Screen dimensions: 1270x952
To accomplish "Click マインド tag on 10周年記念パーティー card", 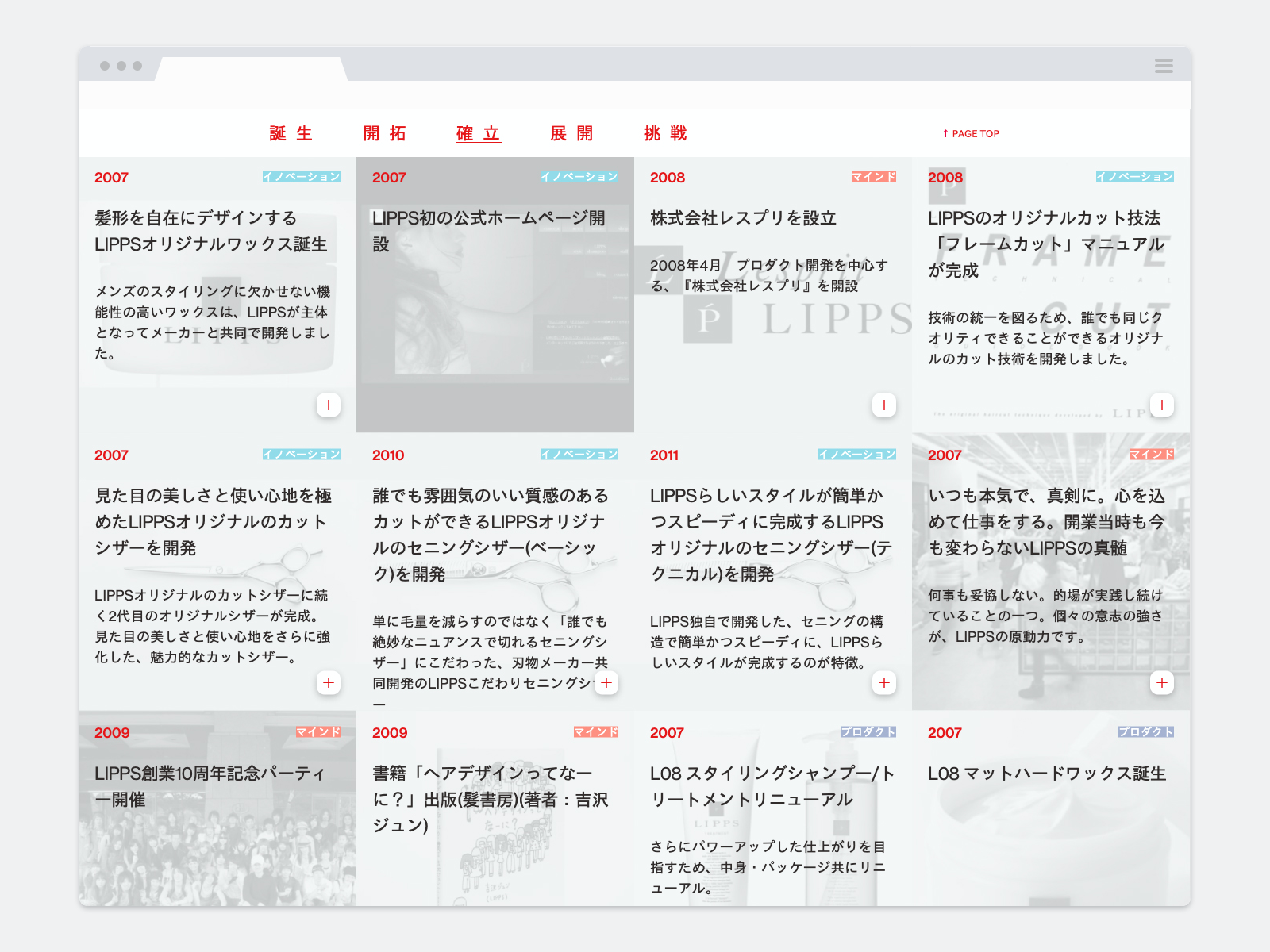I will [x=318, y=732].
